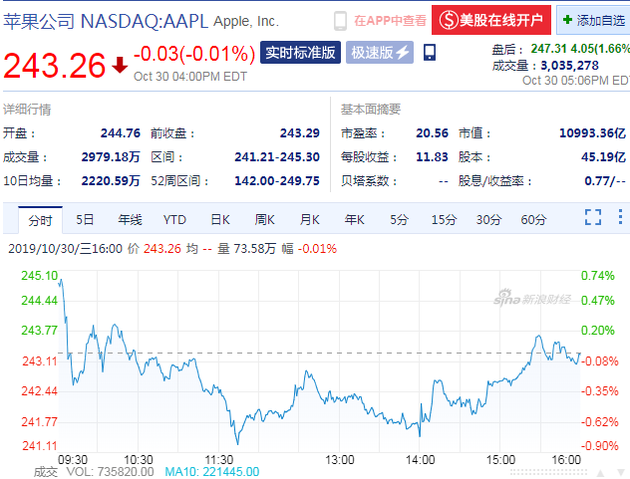Click the 10-day average volume 2220.59万
The width and height of the screenshot is (630, 479).
(110, 181)
